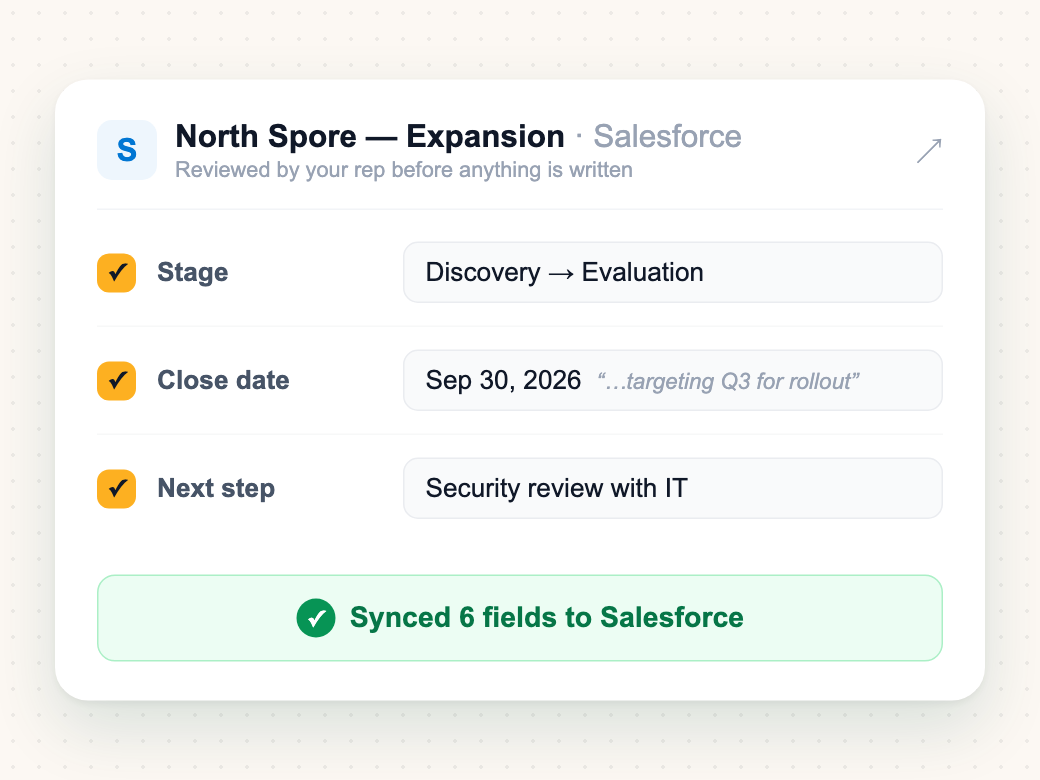Edit the Discovery → Evaluation field

(x=673, y=273)
